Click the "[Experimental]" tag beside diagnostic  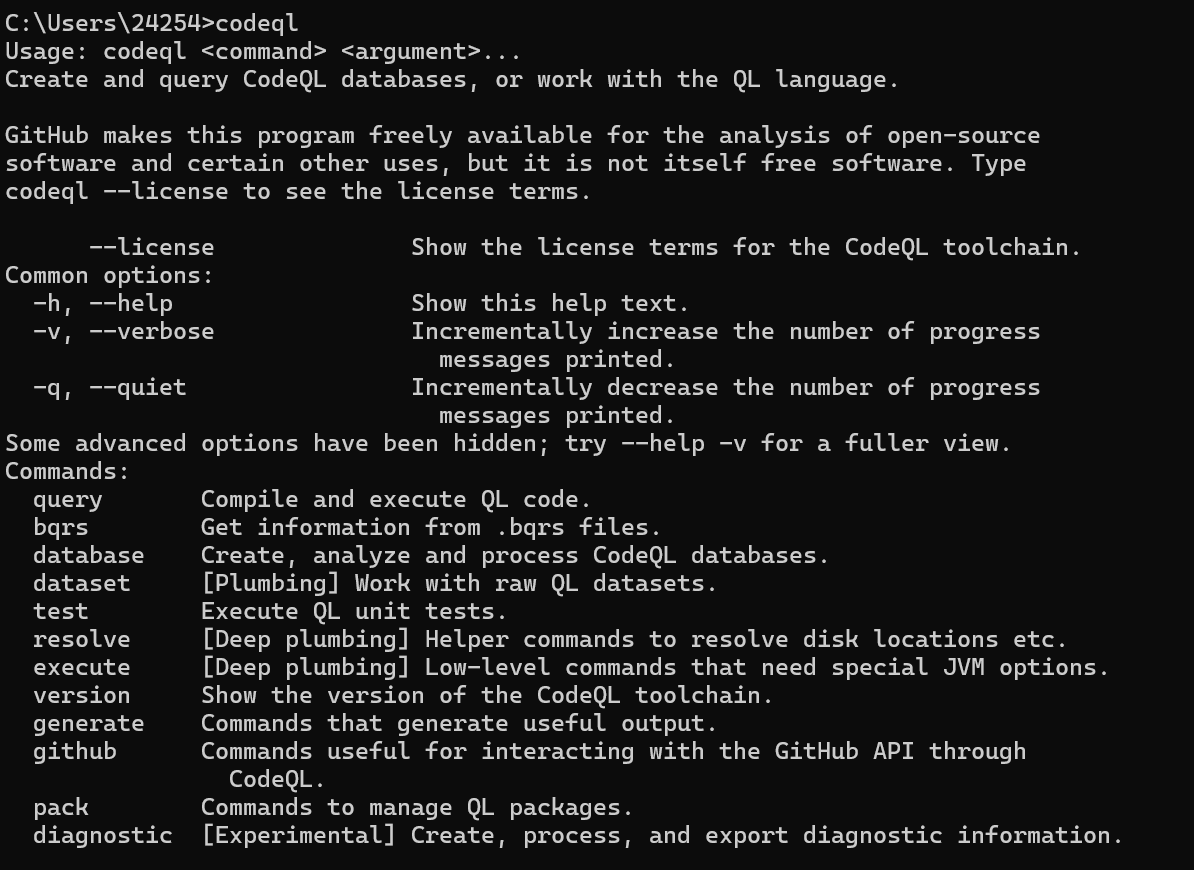[298, 835]
